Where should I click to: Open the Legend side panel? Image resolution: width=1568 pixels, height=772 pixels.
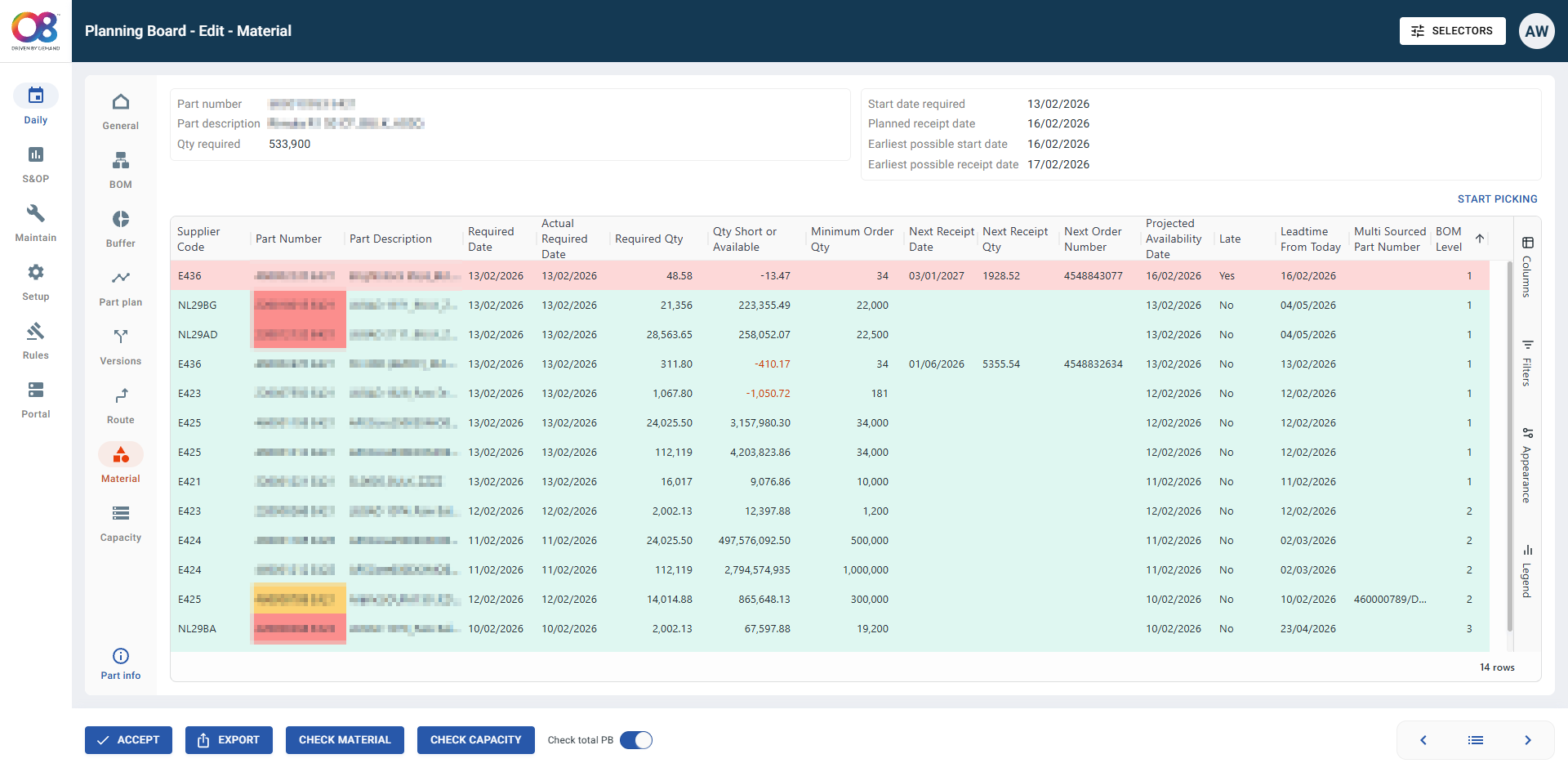click(x=1527, y=571)
